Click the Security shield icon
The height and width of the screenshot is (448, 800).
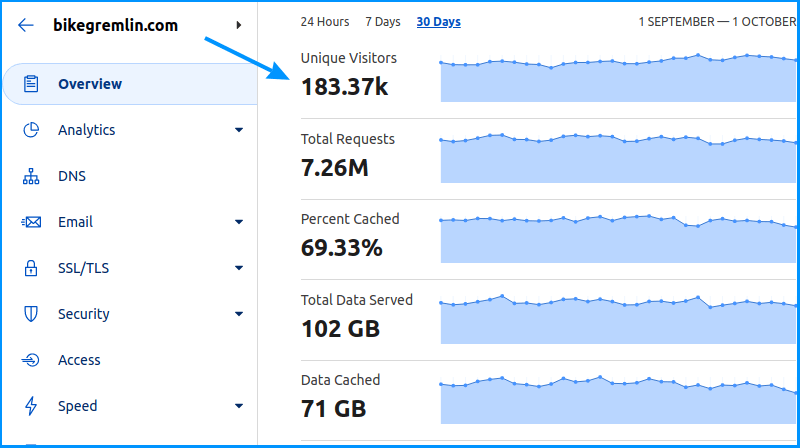point(31,314)
